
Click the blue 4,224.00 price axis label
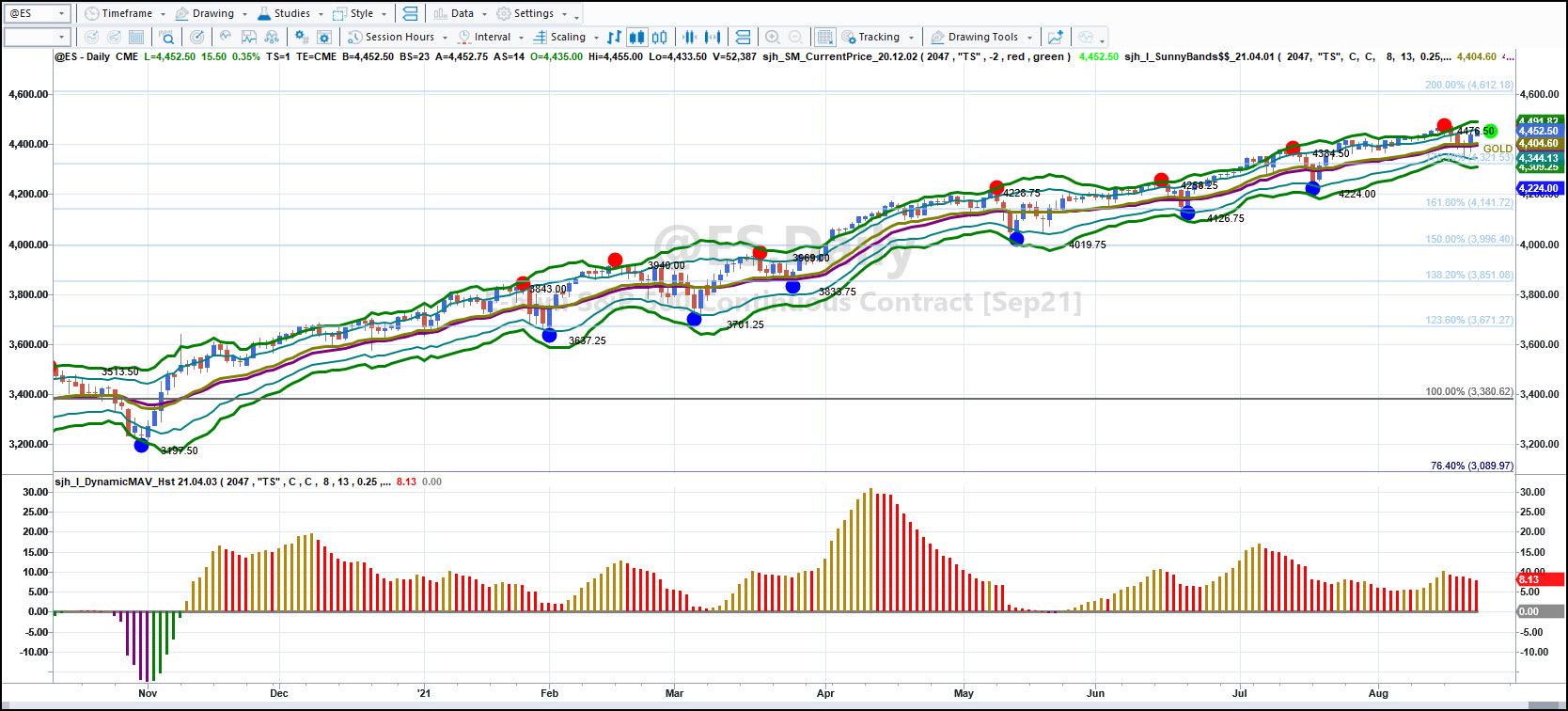tap(1538, 188)
